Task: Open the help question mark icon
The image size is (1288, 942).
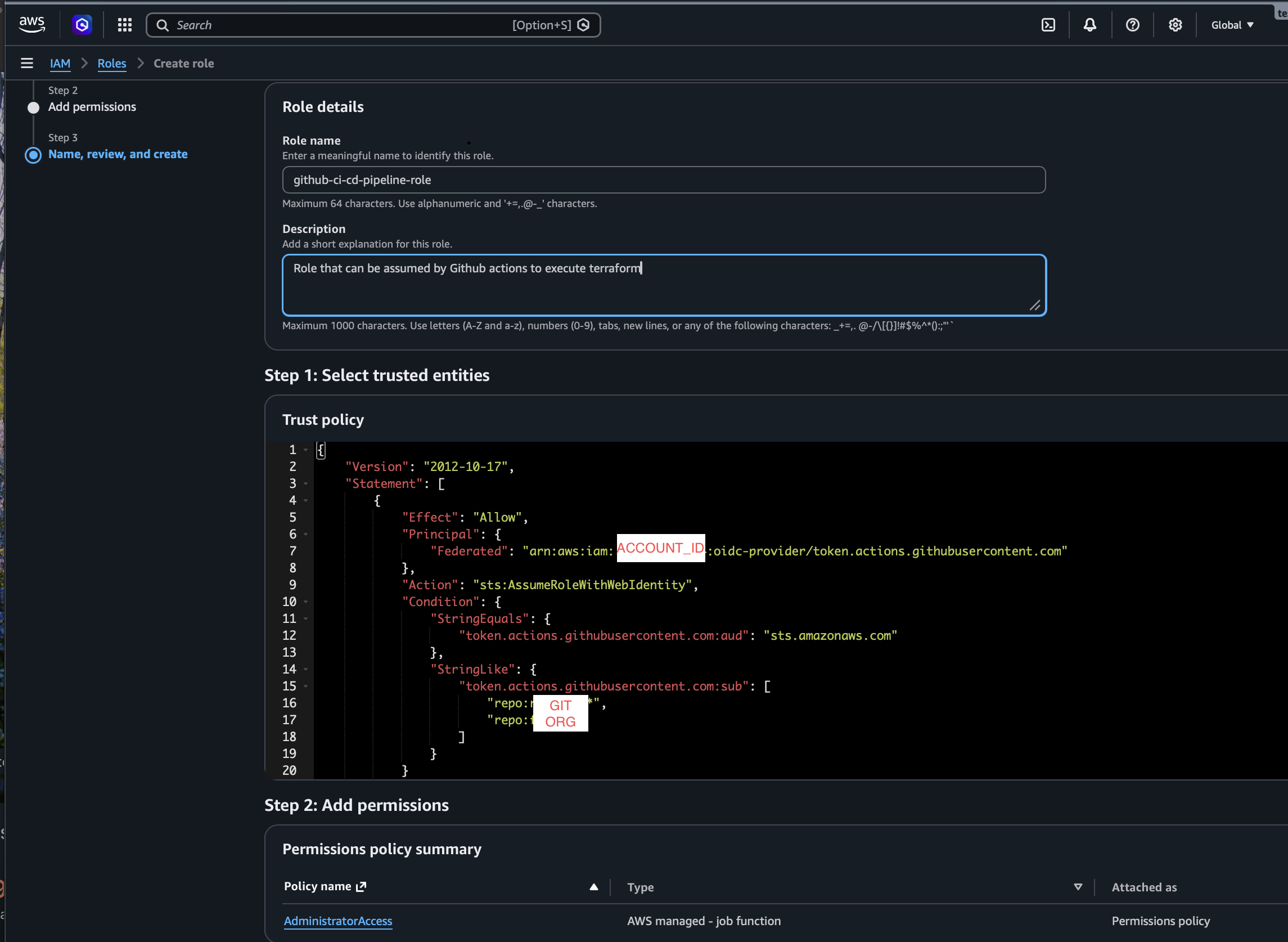Action: [x=1132, y=25]
